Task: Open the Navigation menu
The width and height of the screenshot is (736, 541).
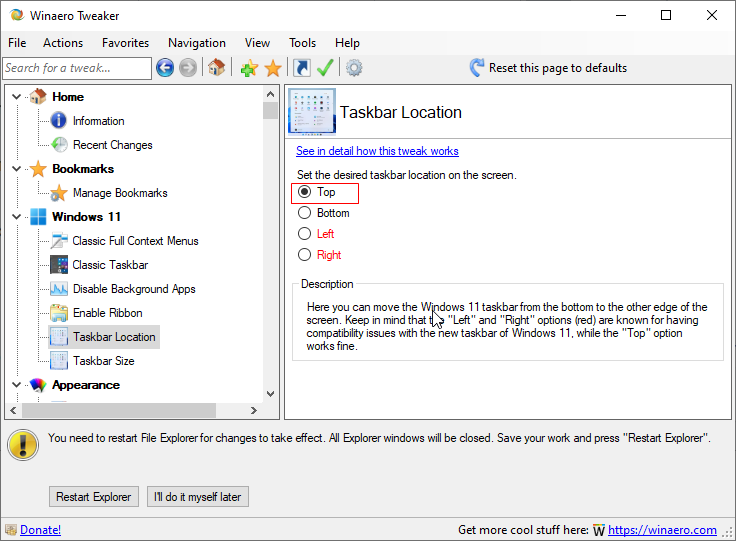Action: (x=197, y=43)
